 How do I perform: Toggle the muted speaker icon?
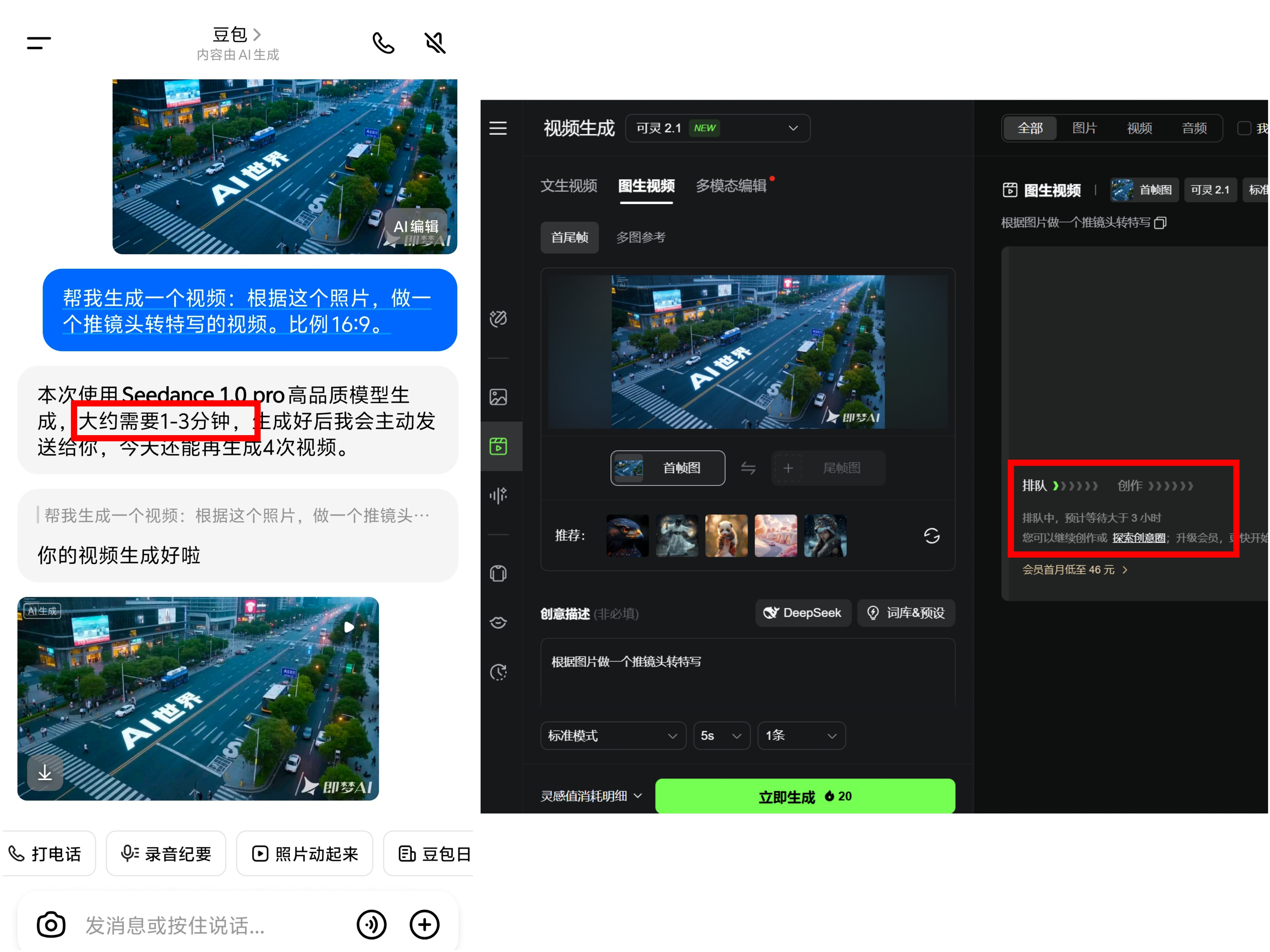click(435, 43)
